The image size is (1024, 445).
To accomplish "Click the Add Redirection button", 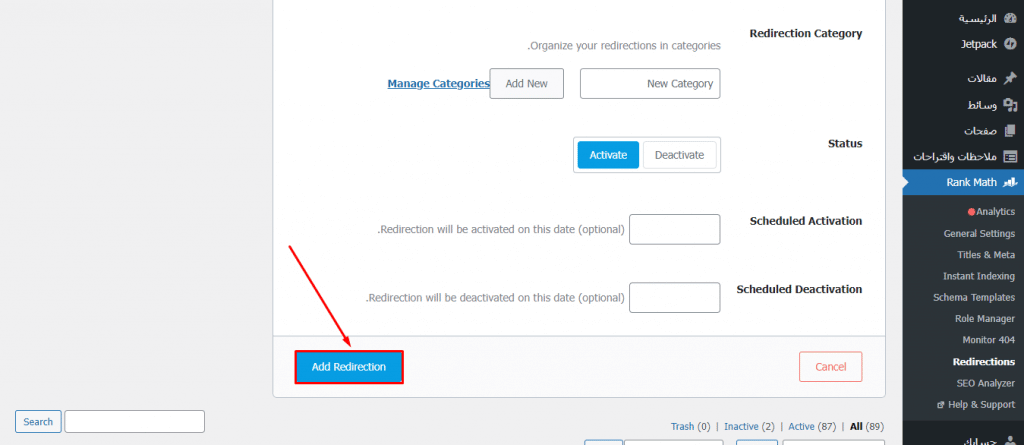I will tap(349, 367).
